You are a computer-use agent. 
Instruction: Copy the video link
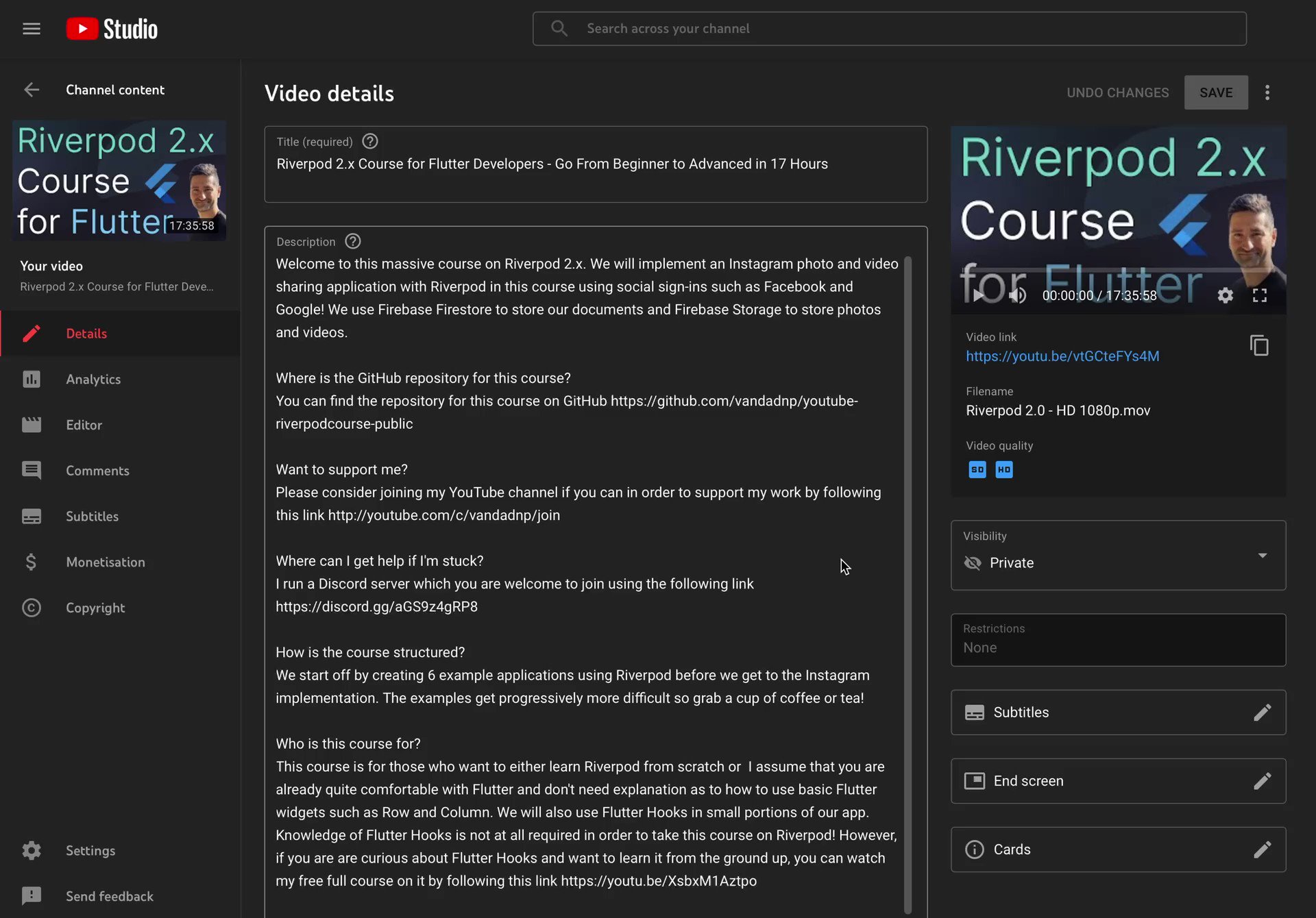(1259, 346)
